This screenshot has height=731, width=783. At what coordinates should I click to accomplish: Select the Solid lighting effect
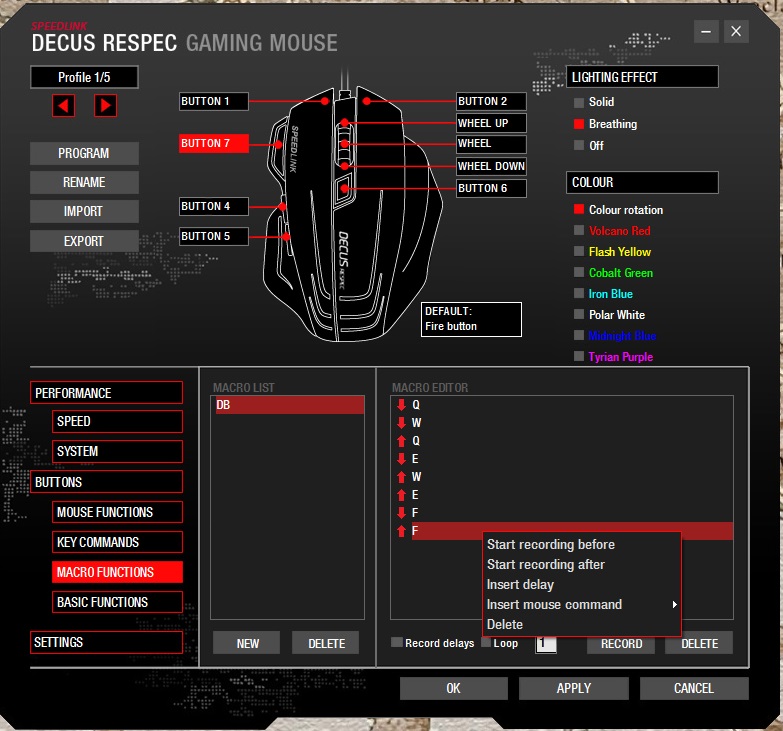point(579,102)
